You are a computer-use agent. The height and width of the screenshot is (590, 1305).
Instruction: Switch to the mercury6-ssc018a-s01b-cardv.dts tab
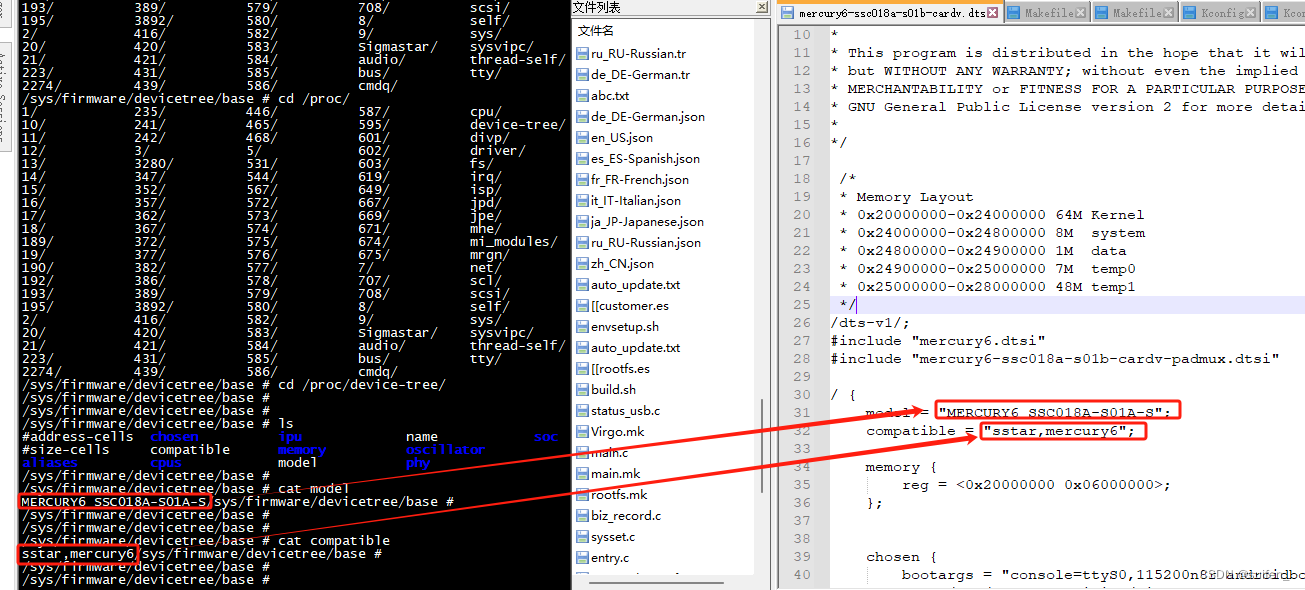pyautogui.click(x=890, y=13)
